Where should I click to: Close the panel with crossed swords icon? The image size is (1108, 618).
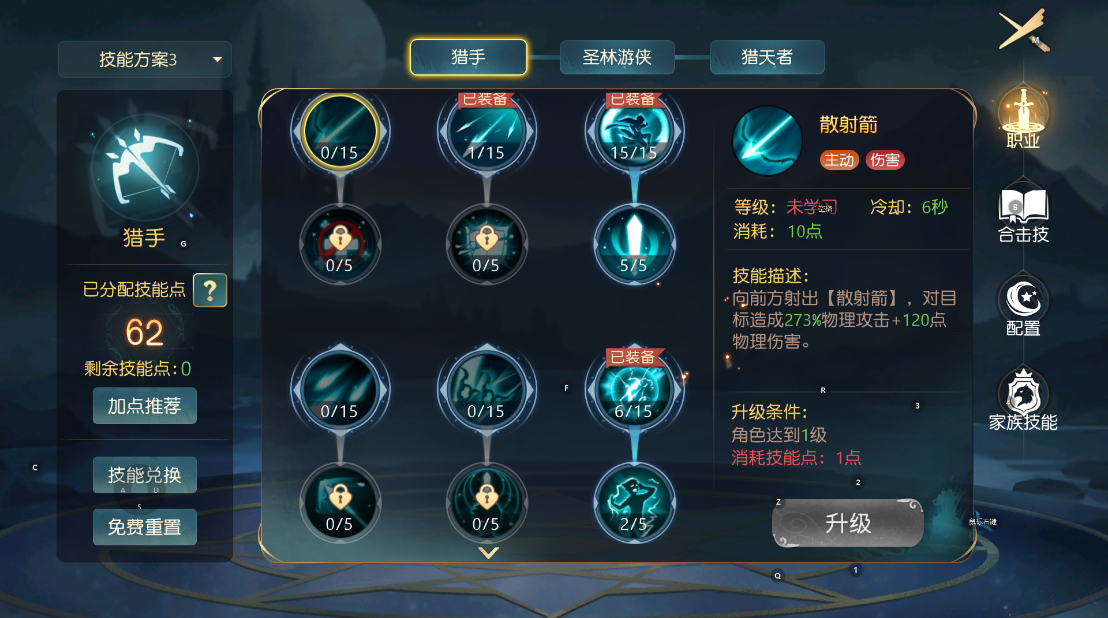1024,30
